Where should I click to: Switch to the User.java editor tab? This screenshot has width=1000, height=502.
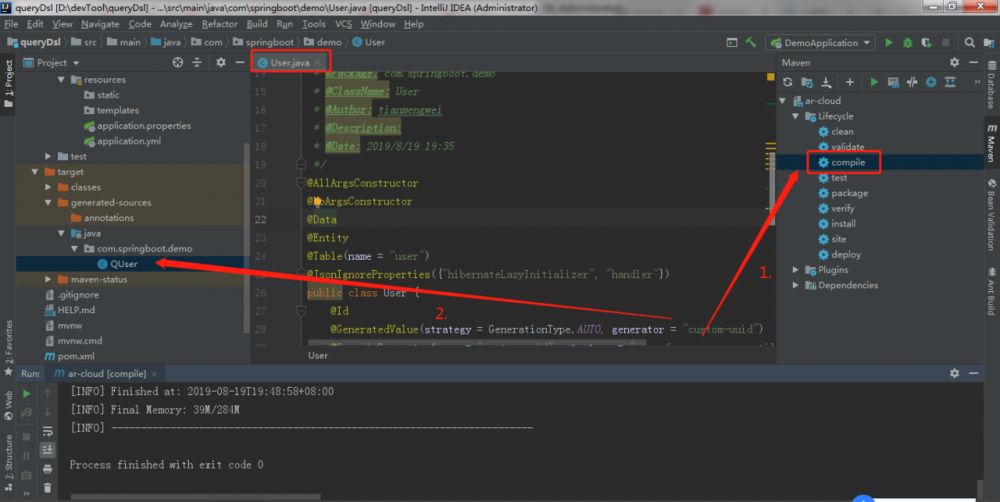coord(289,62)
